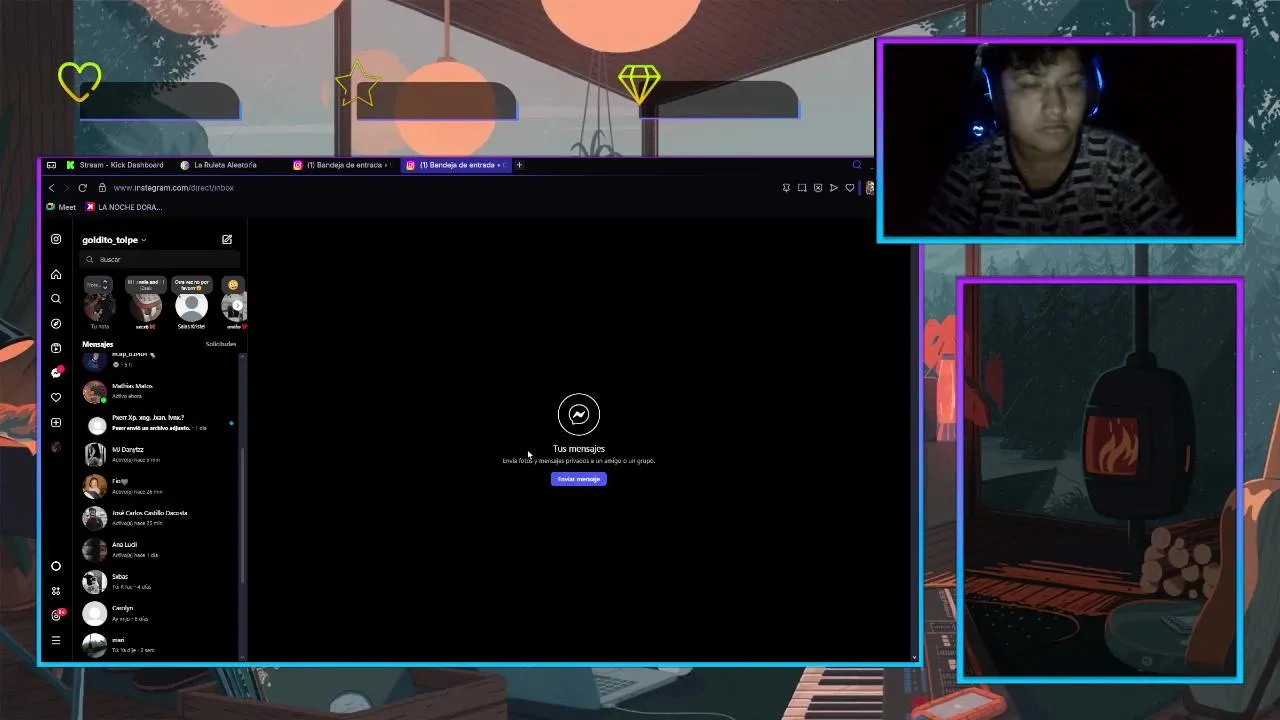
Task: Open Explore using the compass icon
Action: click(56, 324)
